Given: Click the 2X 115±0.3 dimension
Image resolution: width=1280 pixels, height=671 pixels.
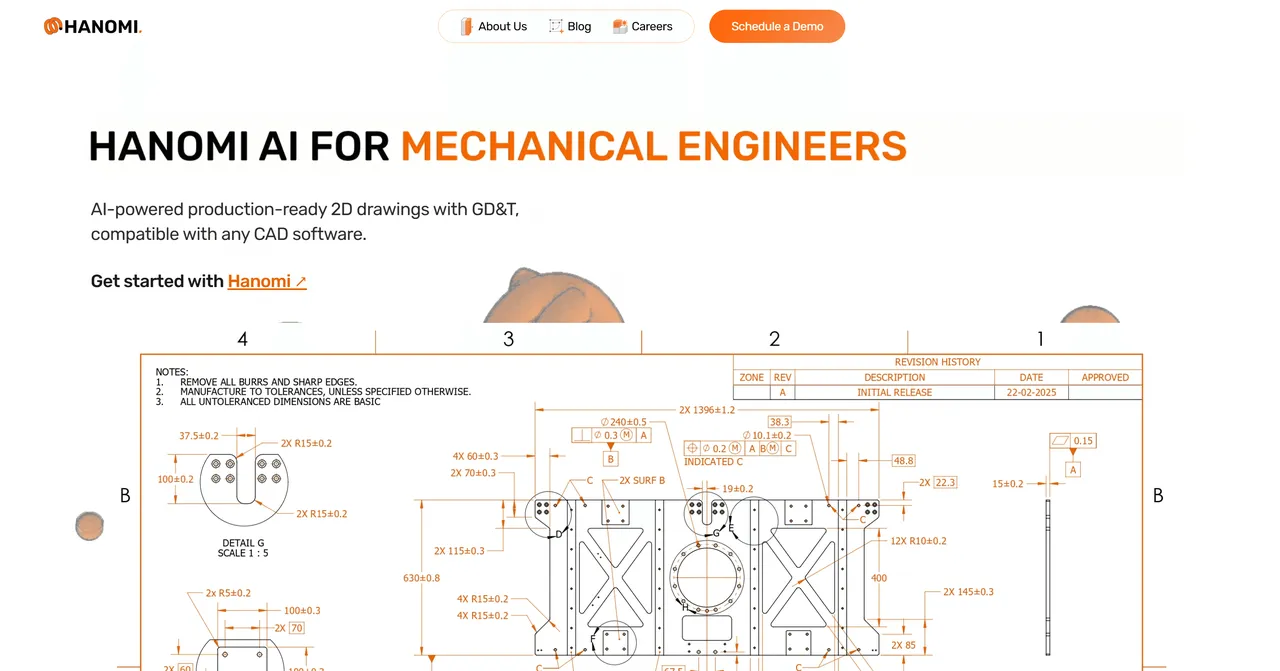Looking at the screenshot, I should [459, 551].
